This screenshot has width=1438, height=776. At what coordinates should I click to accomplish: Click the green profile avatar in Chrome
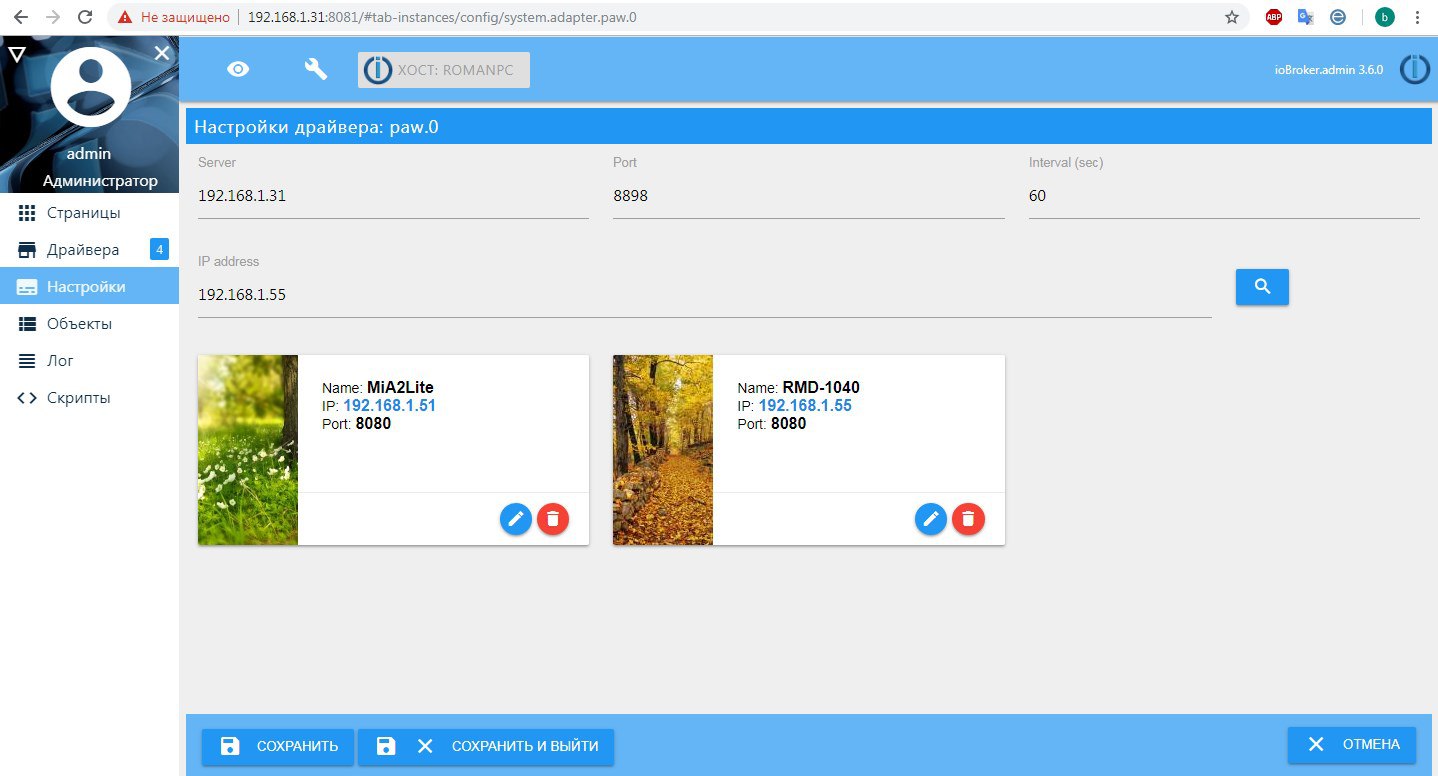click(x=1384, y=17)
